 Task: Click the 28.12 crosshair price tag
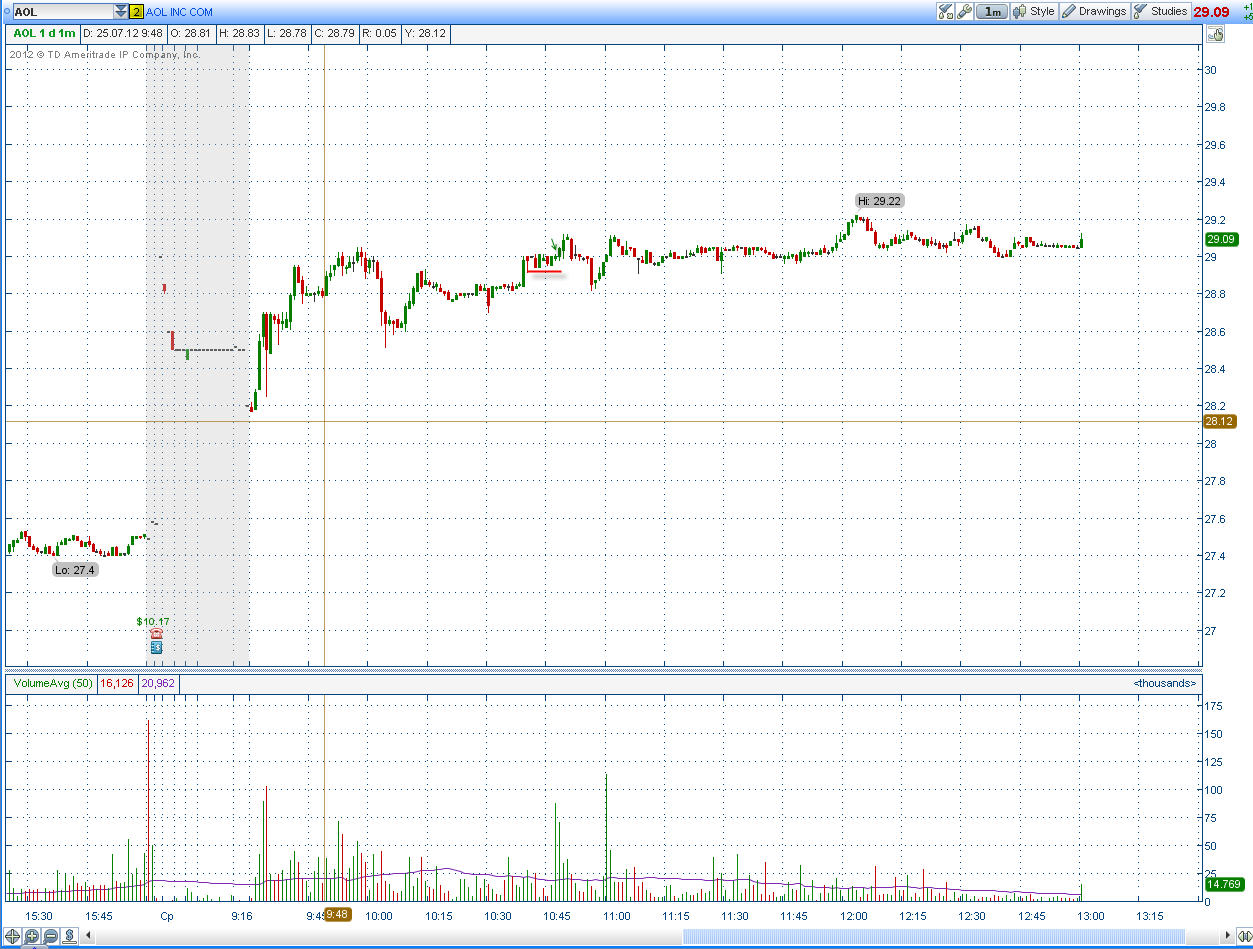coord(1221,422)
